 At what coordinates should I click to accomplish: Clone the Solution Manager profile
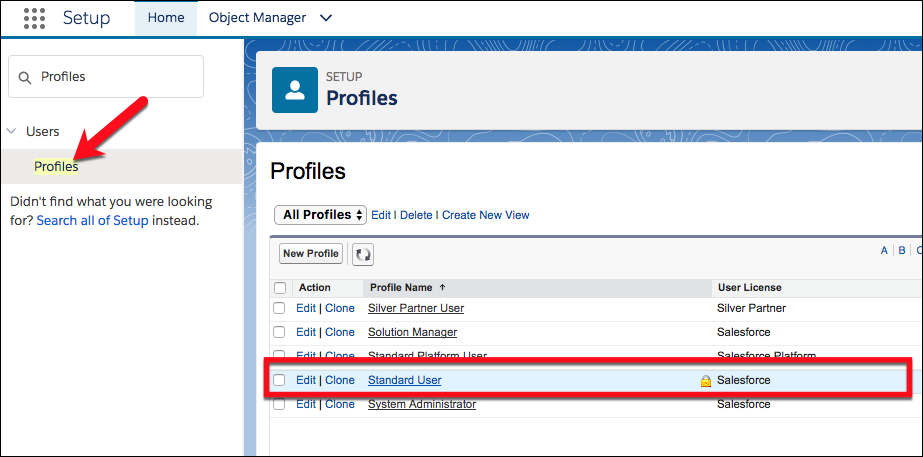tap(340, 332)
